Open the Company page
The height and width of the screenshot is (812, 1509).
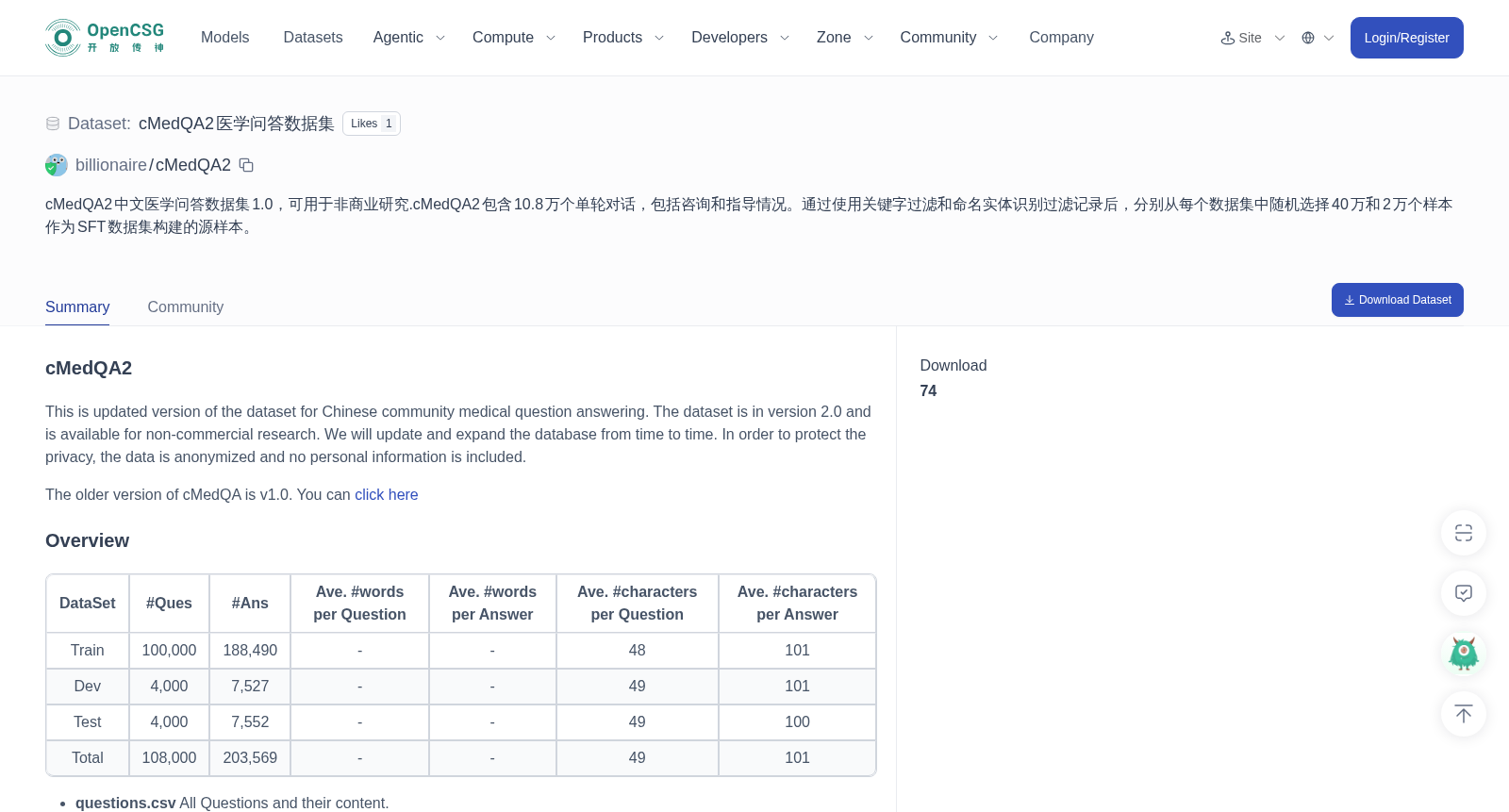1061,38
